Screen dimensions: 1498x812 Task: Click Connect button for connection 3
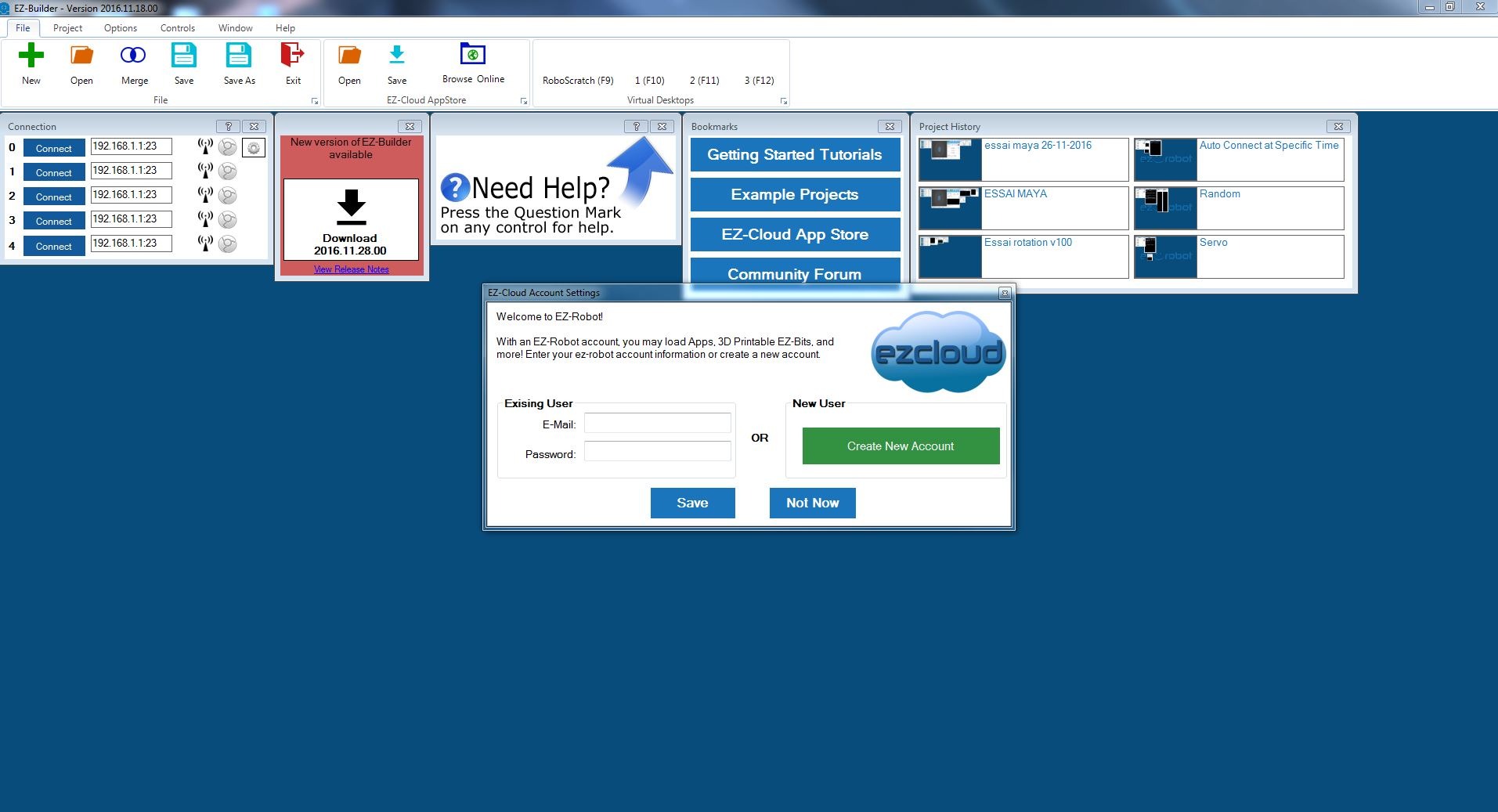(x=54, y=221)
